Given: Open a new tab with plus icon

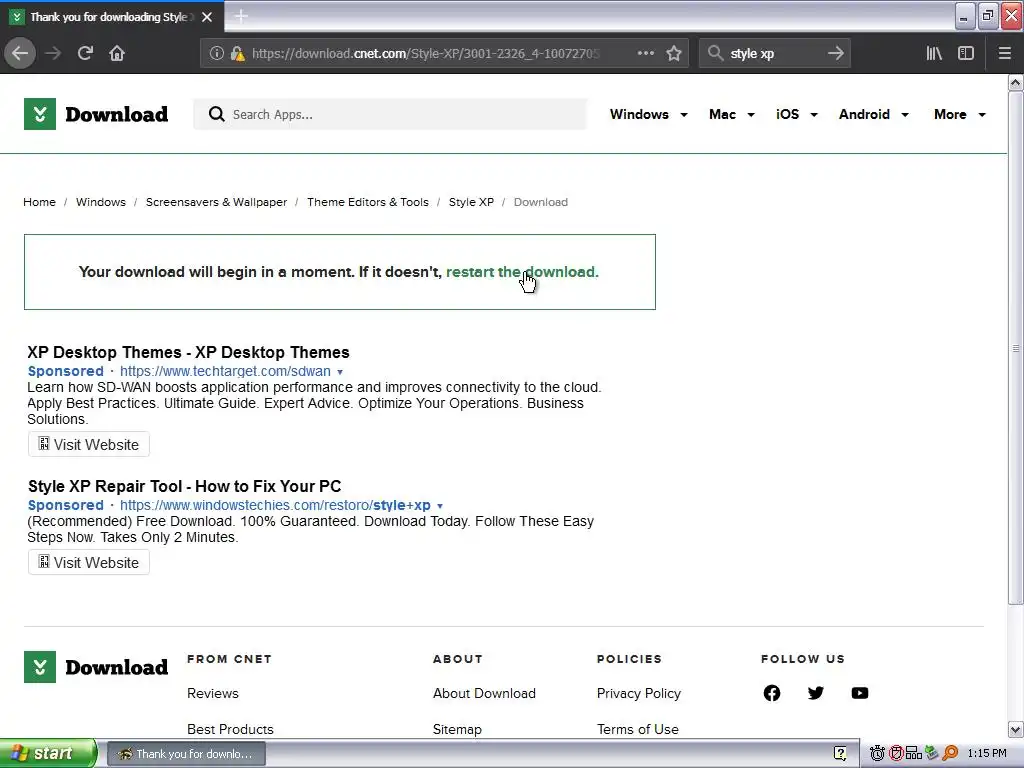Looking at the screenshot, I should (241, 16).
